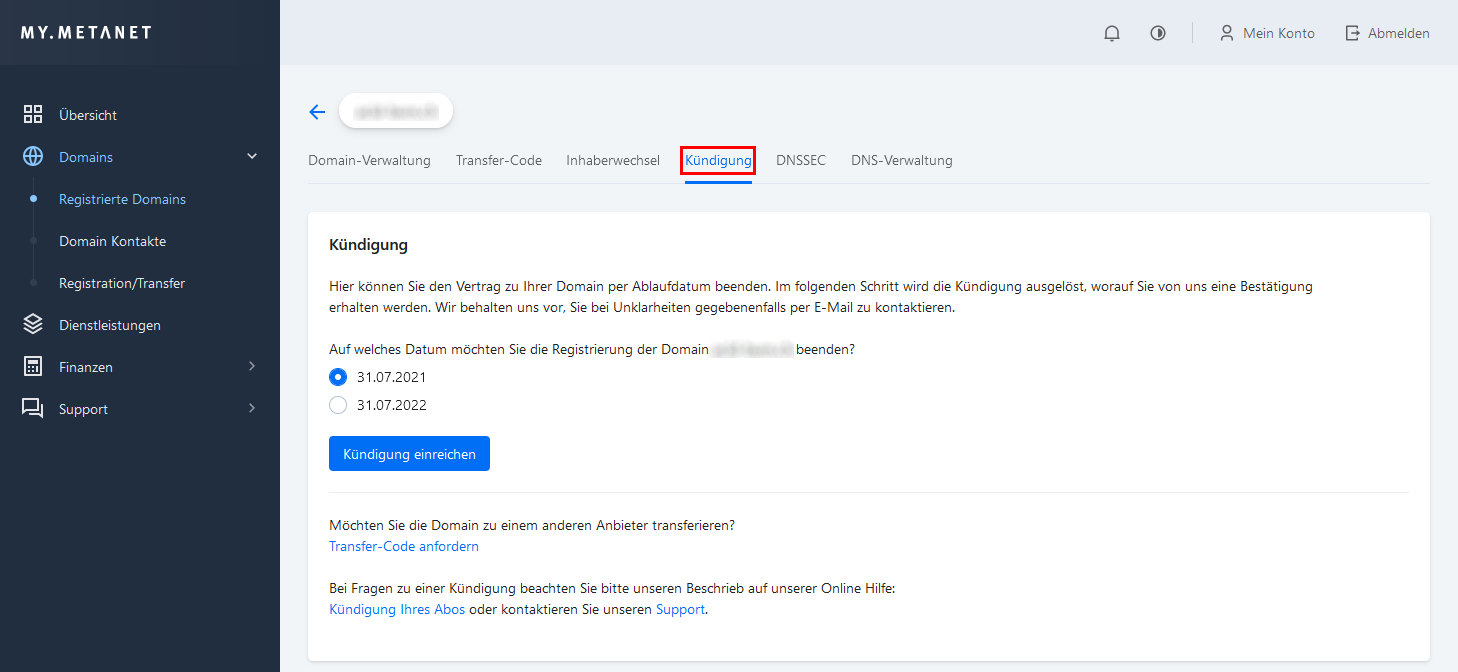1458x672 pixels.
Task: Toggle the dark mode contrast icon
Action: pyautogui.click(x=1158, y=33)
